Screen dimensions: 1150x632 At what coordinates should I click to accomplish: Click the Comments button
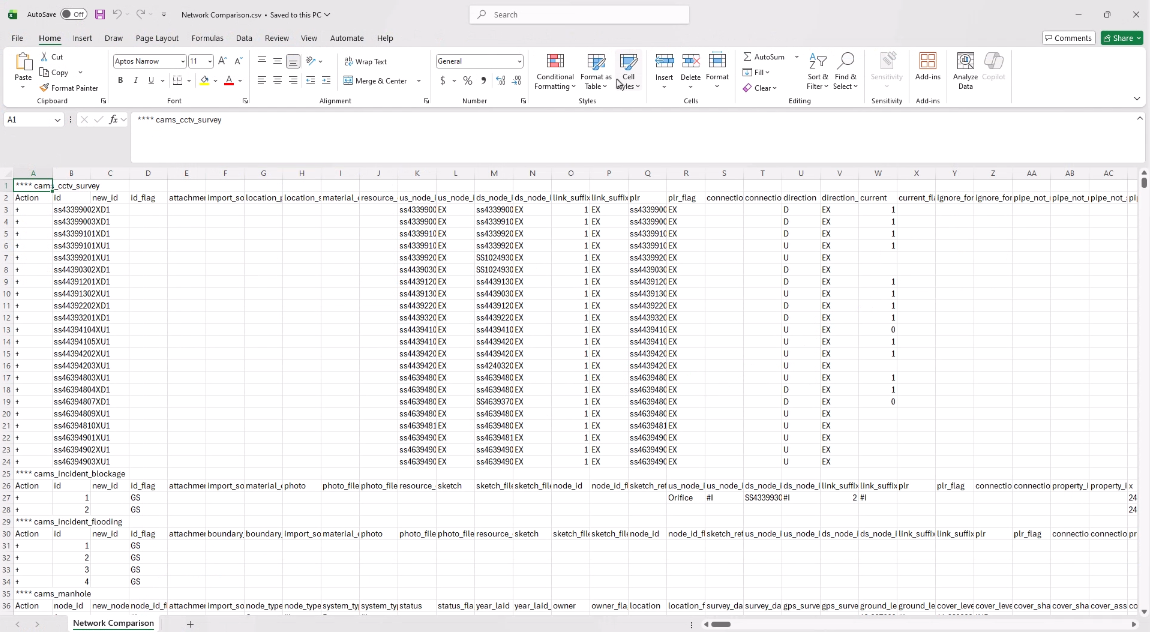[1068, 37]
